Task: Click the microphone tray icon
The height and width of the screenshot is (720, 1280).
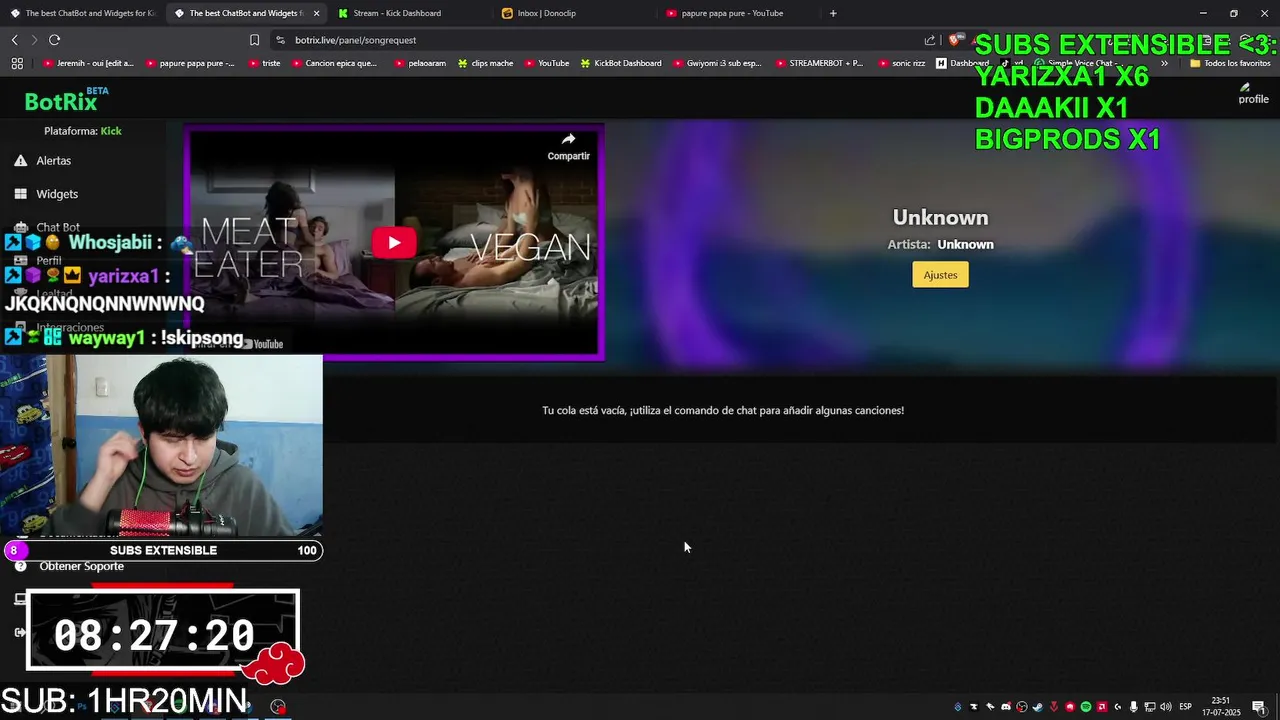Action: 1134,707
